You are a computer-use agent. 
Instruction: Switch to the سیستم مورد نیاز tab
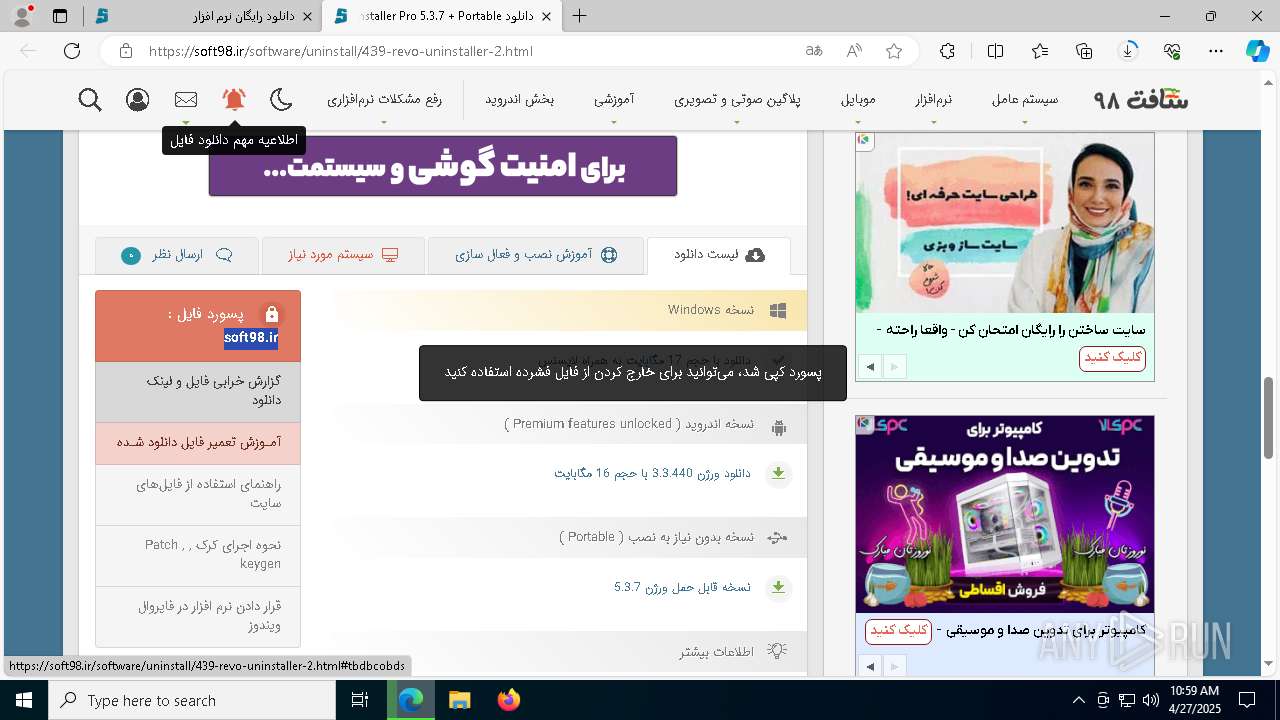point(343,255)
